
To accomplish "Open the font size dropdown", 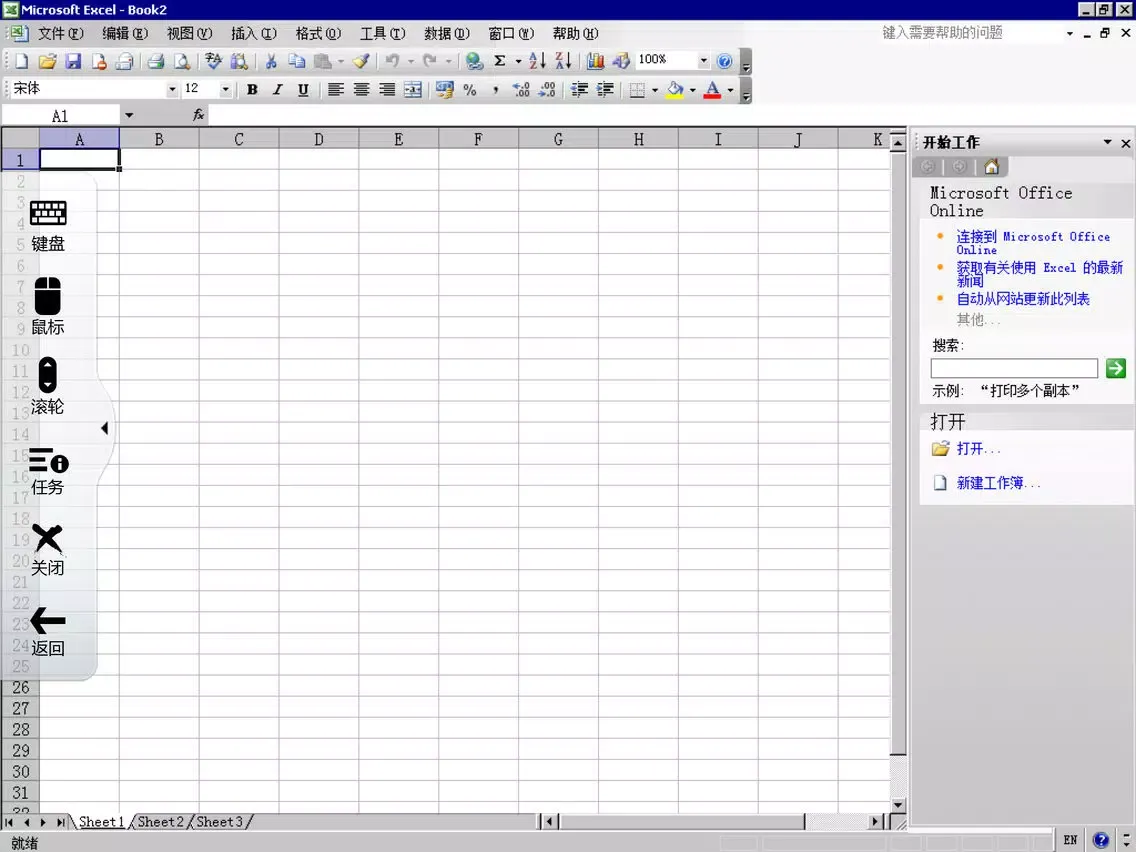I will [225, 90].
